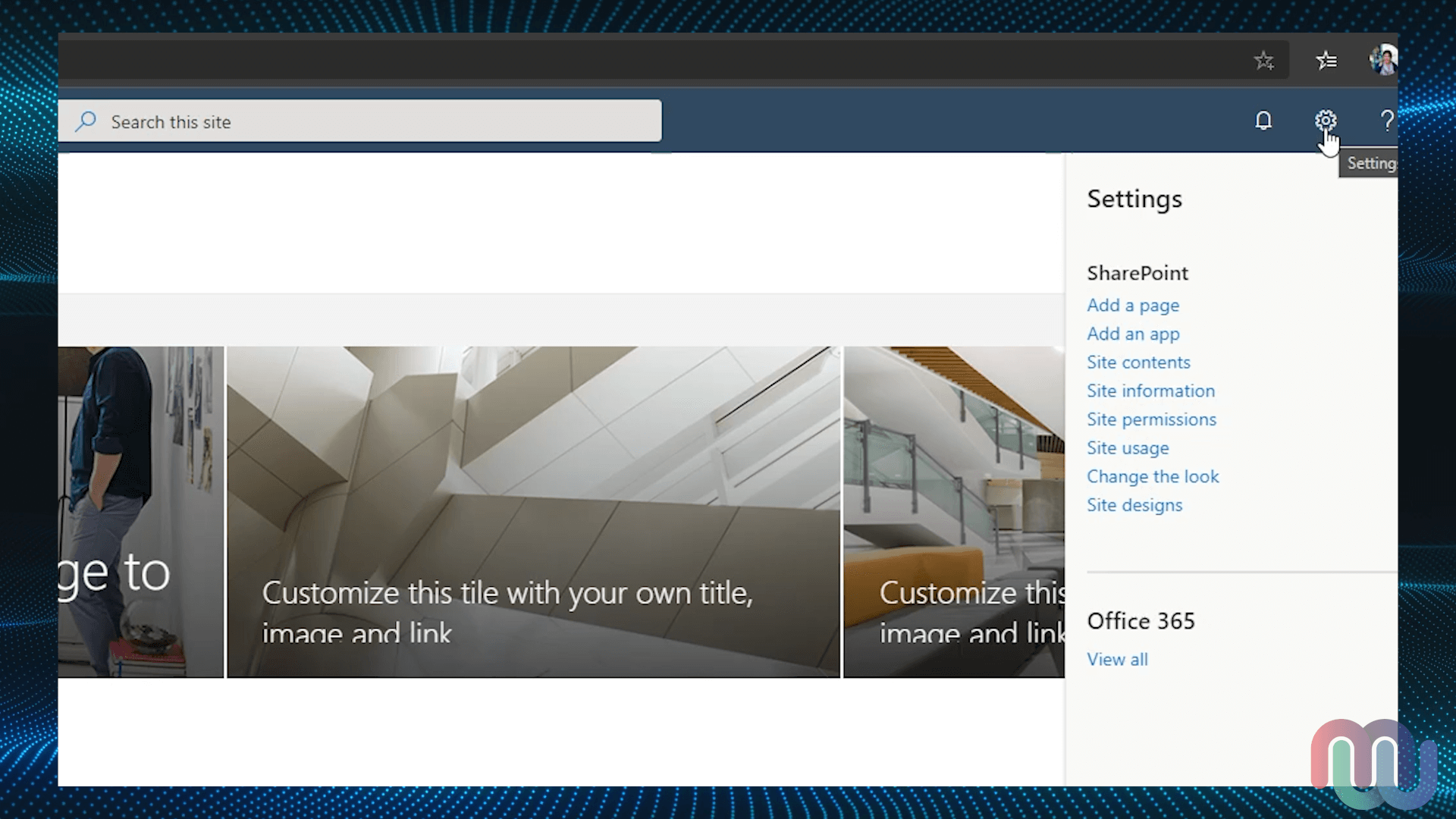
Task: Open Site contents settings link
Action: 1138,362
